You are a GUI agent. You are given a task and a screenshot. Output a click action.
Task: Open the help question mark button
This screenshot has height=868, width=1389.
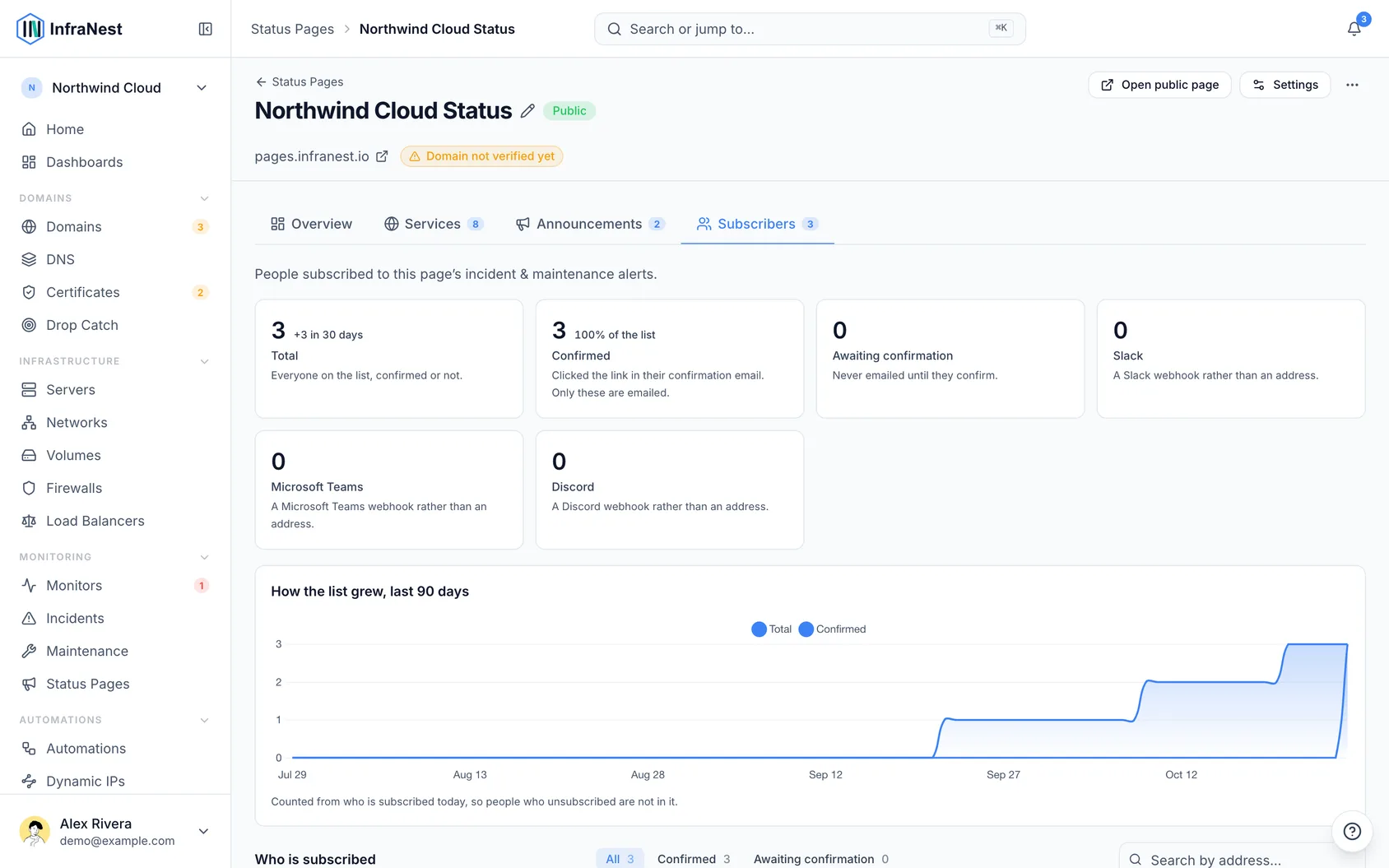point(1352,831)
